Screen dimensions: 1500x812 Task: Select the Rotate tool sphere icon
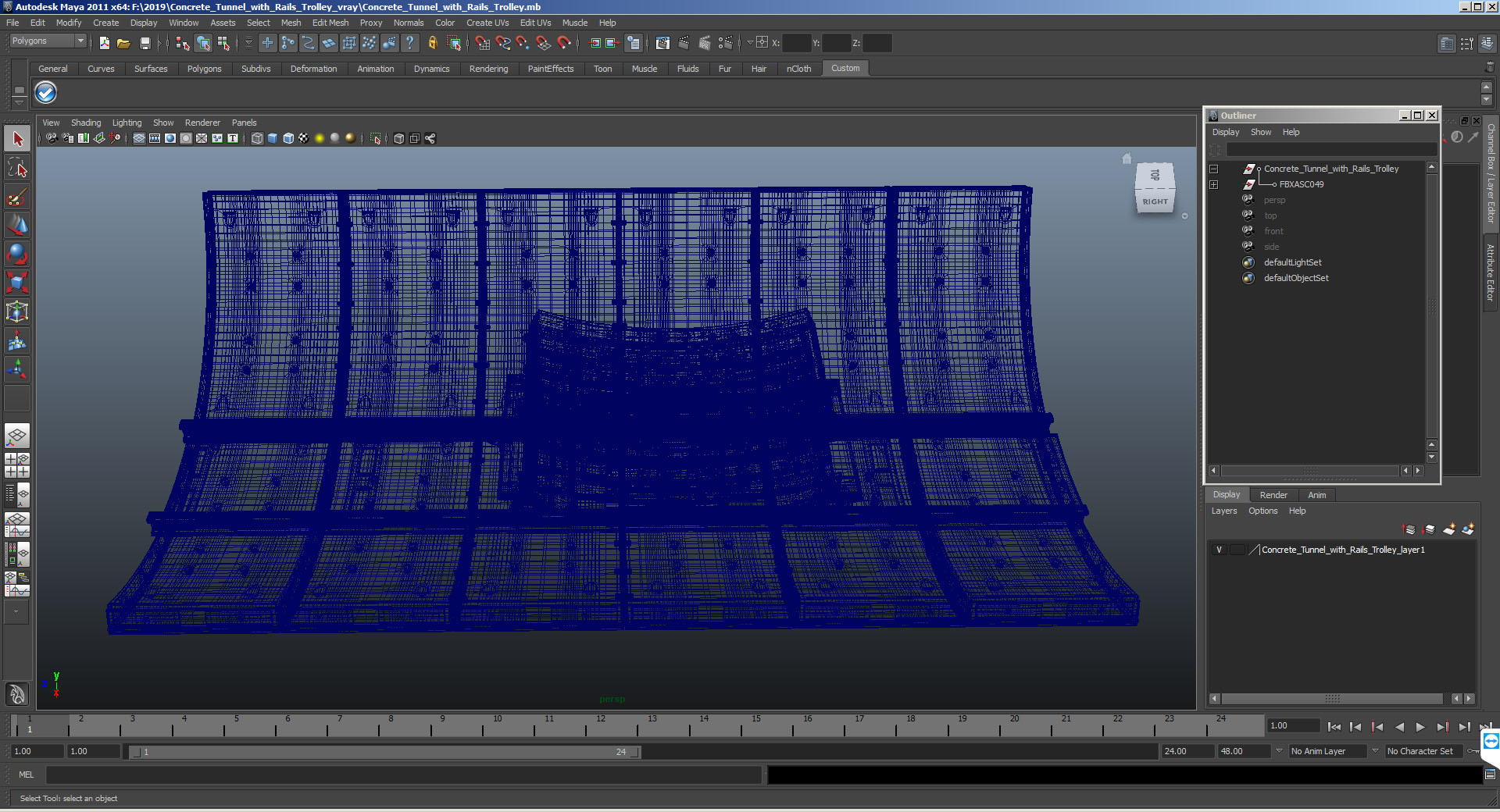[17, 254]
